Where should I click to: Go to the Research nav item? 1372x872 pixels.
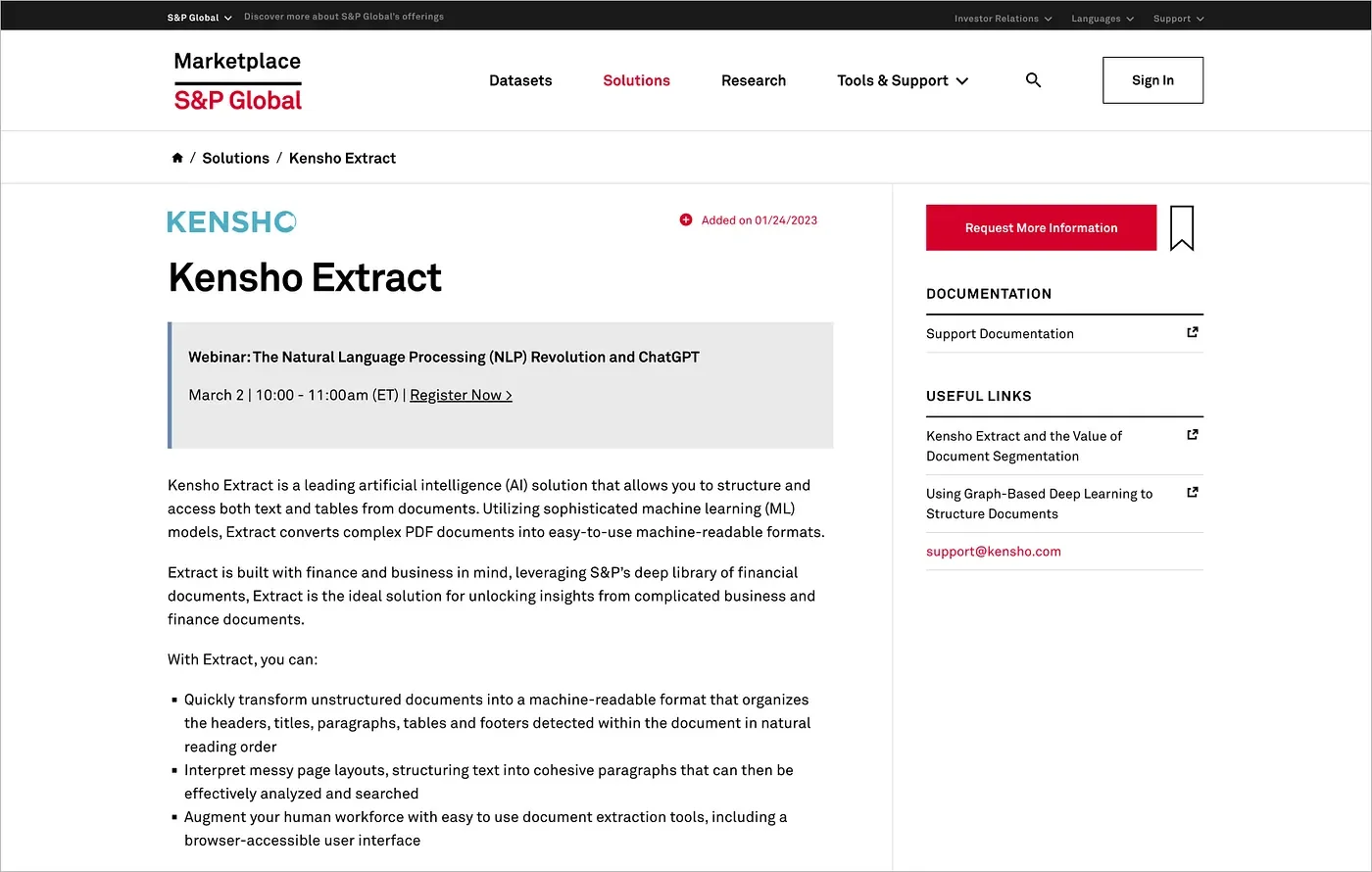click(x=754, y=80)
